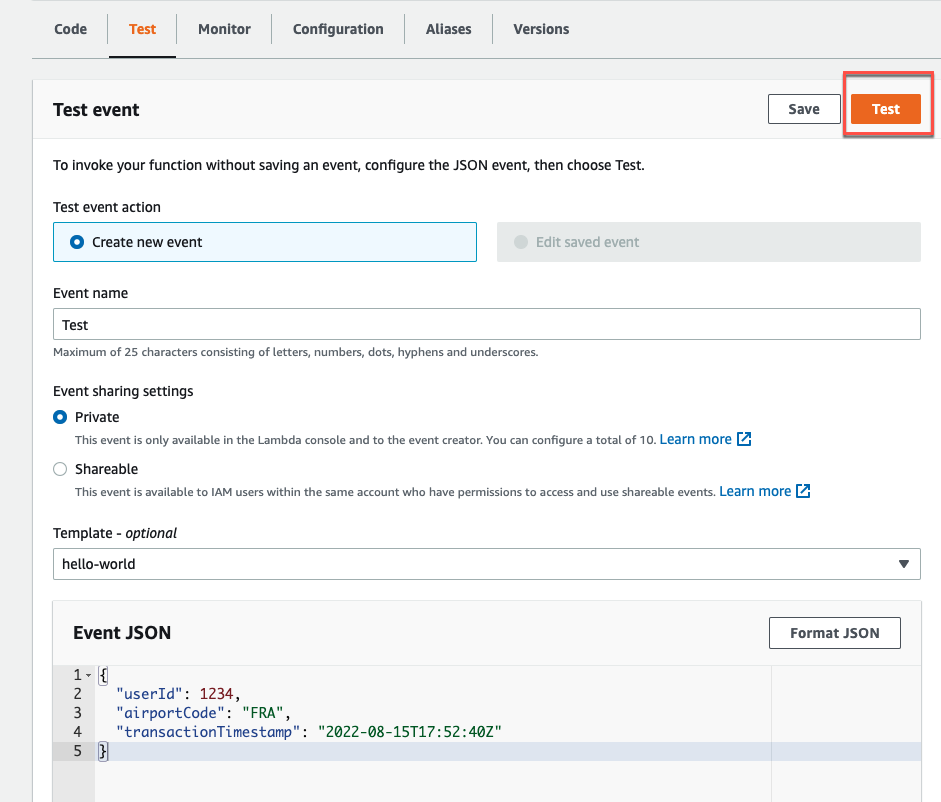Open the Versions tab
Screen dimensions: 941x802
tap(541, 29)
